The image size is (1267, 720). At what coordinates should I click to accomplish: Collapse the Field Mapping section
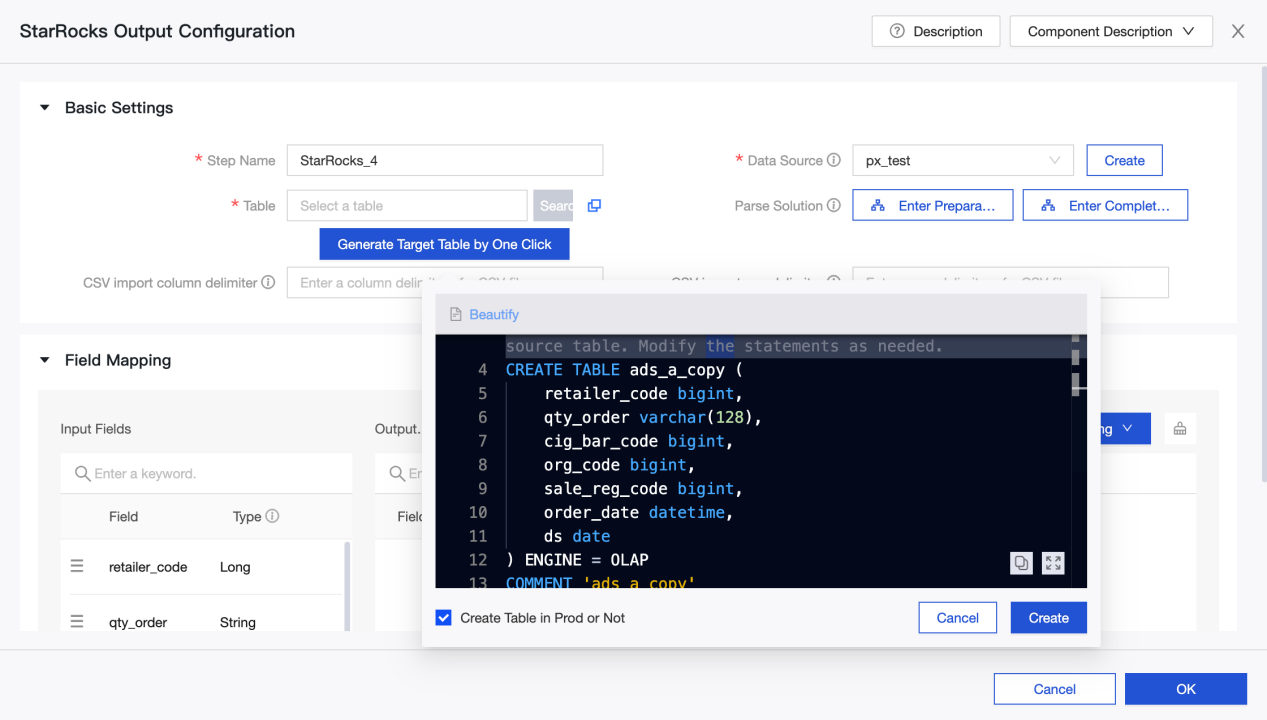(x=45, y=360)
